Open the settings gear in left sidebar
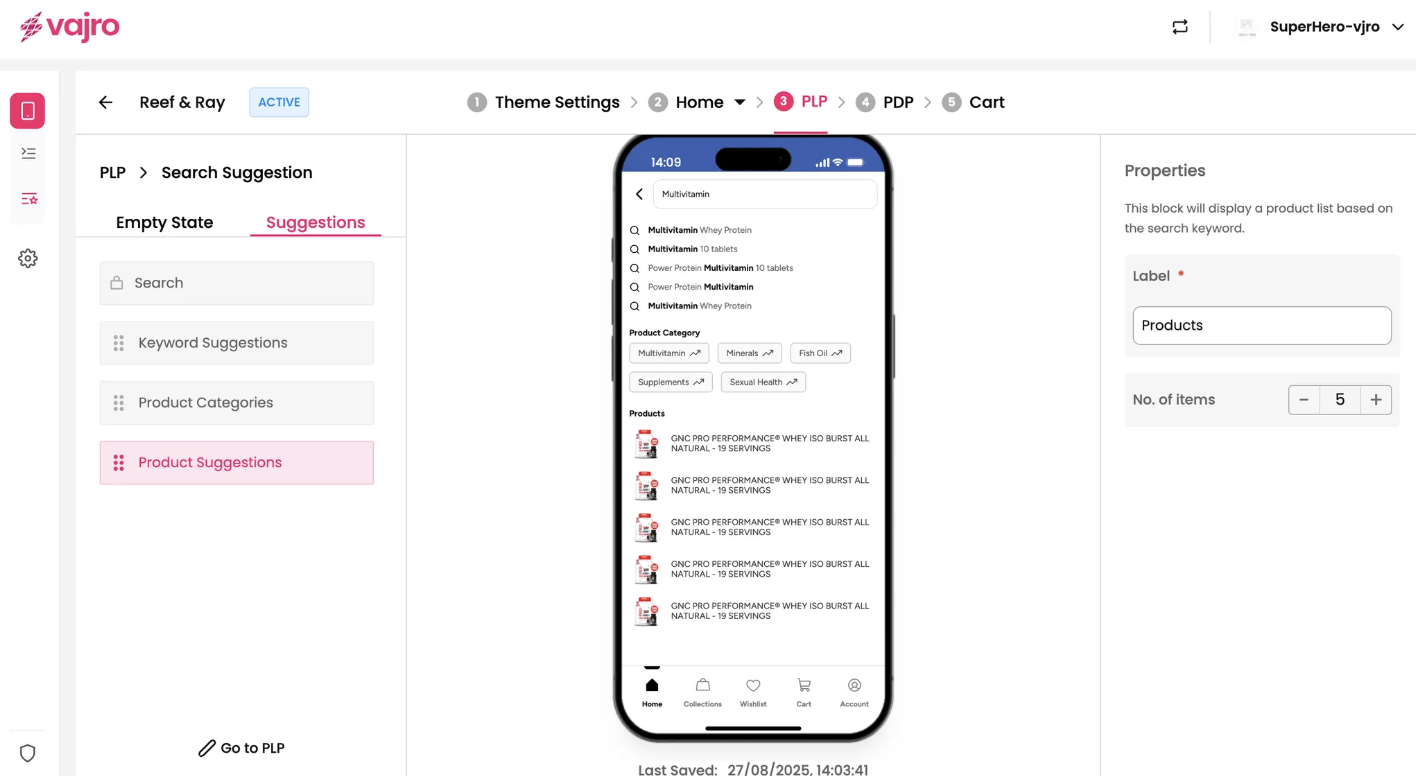Viewport: 1416px width, 776px height. point(28,258)
